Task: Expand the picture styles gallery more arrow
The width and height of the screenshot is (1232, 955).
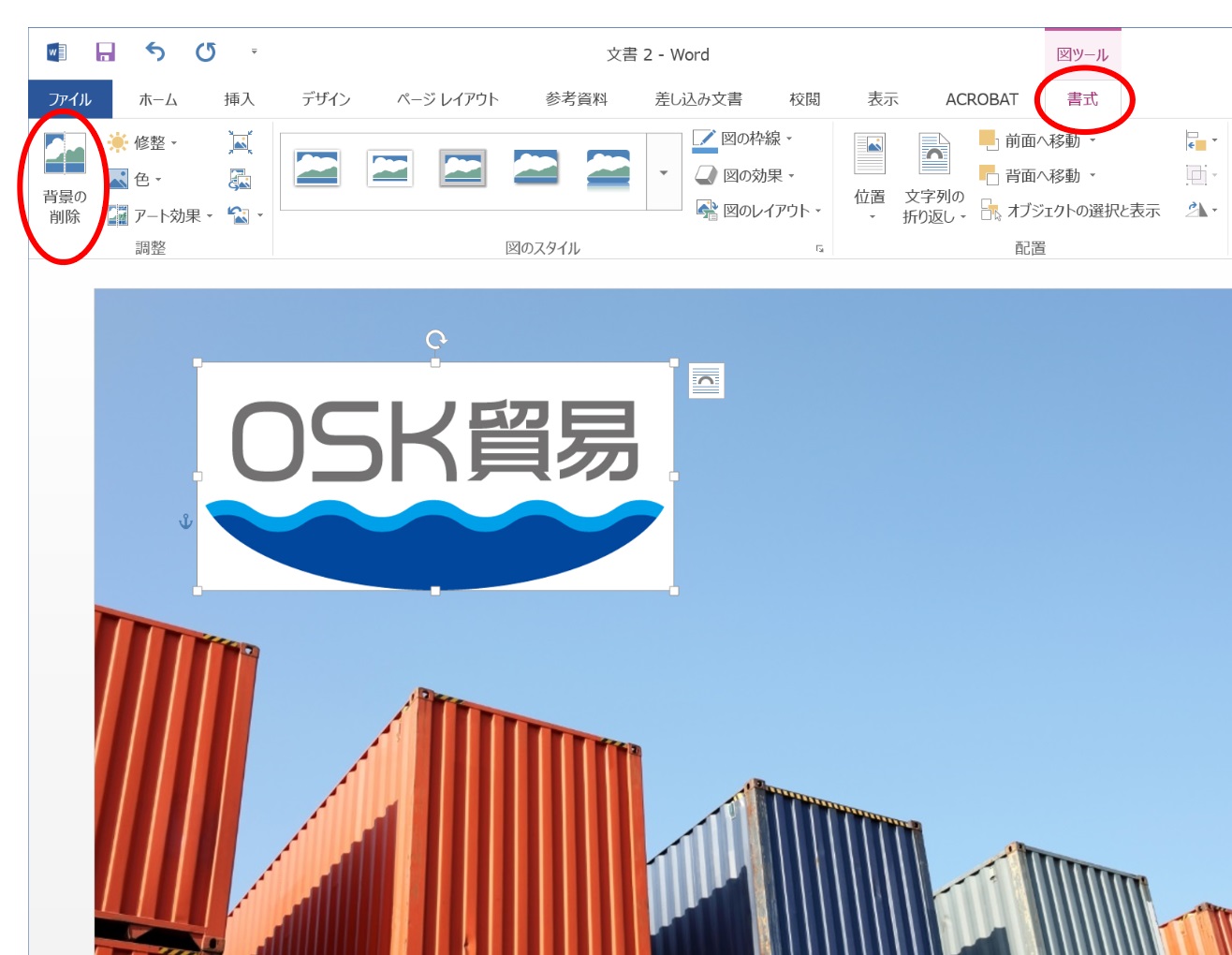Action: click(664, 173)
